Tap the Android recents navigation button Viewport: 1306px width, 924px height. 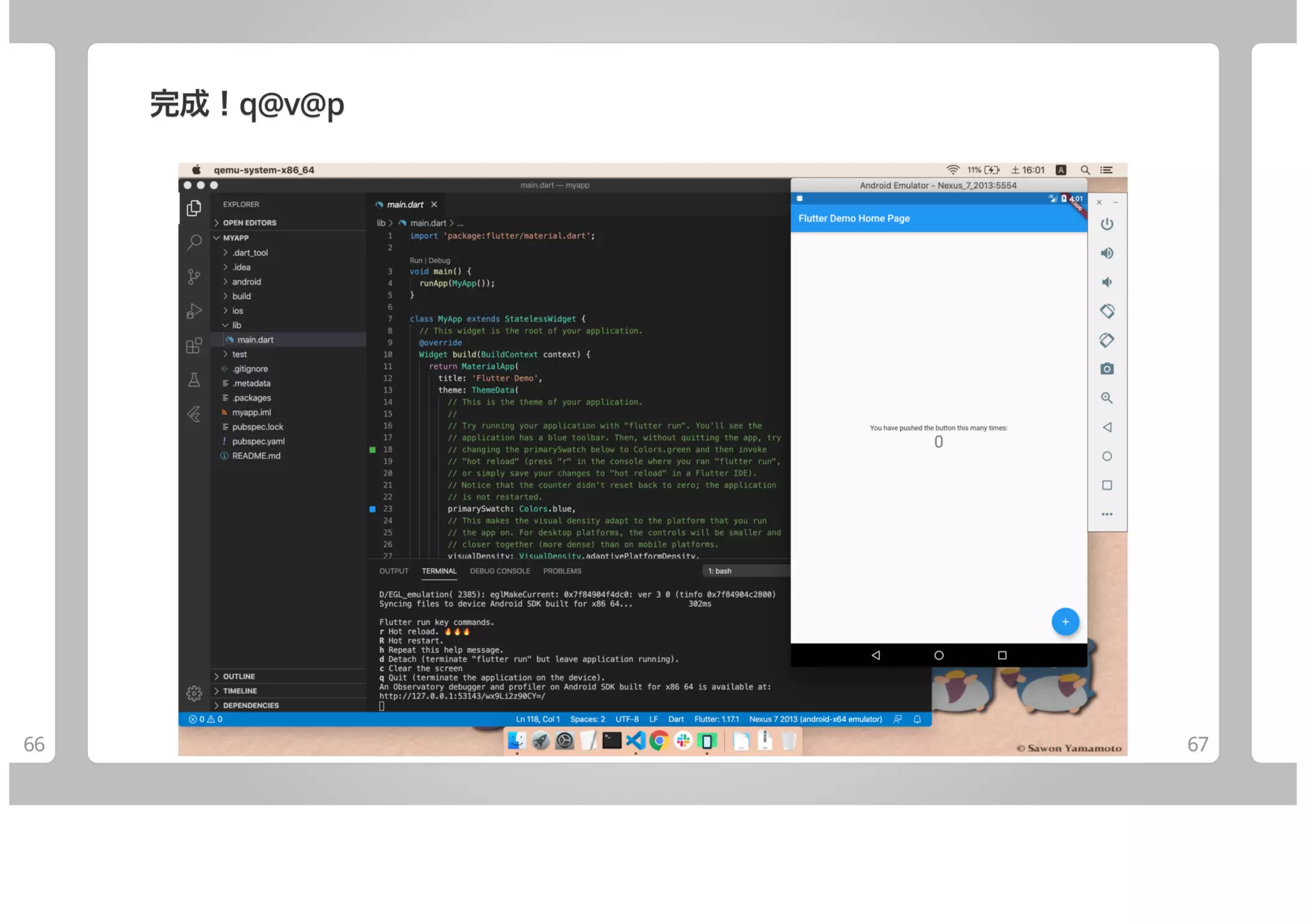(1002, 655)
